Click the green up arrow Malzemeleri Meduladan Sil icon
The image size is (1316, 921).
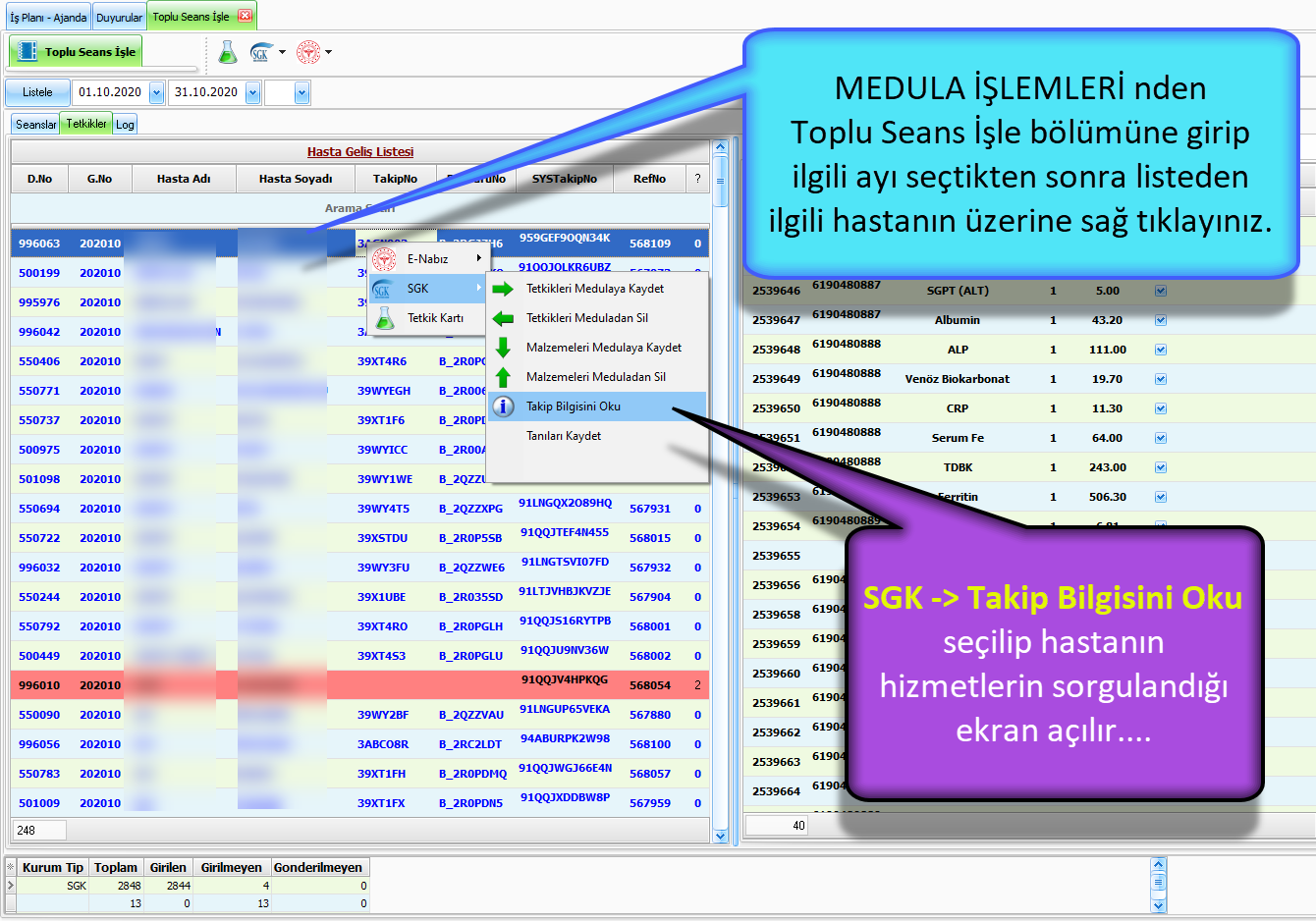(503, 377)
